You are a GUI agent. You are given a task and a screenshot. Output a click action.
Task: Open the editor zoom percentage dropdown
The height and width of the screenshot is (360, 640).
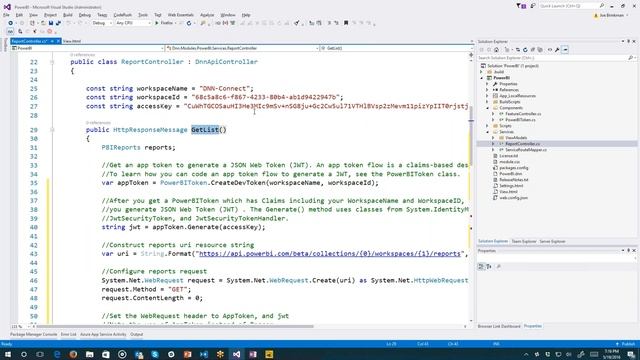[20, 327]
